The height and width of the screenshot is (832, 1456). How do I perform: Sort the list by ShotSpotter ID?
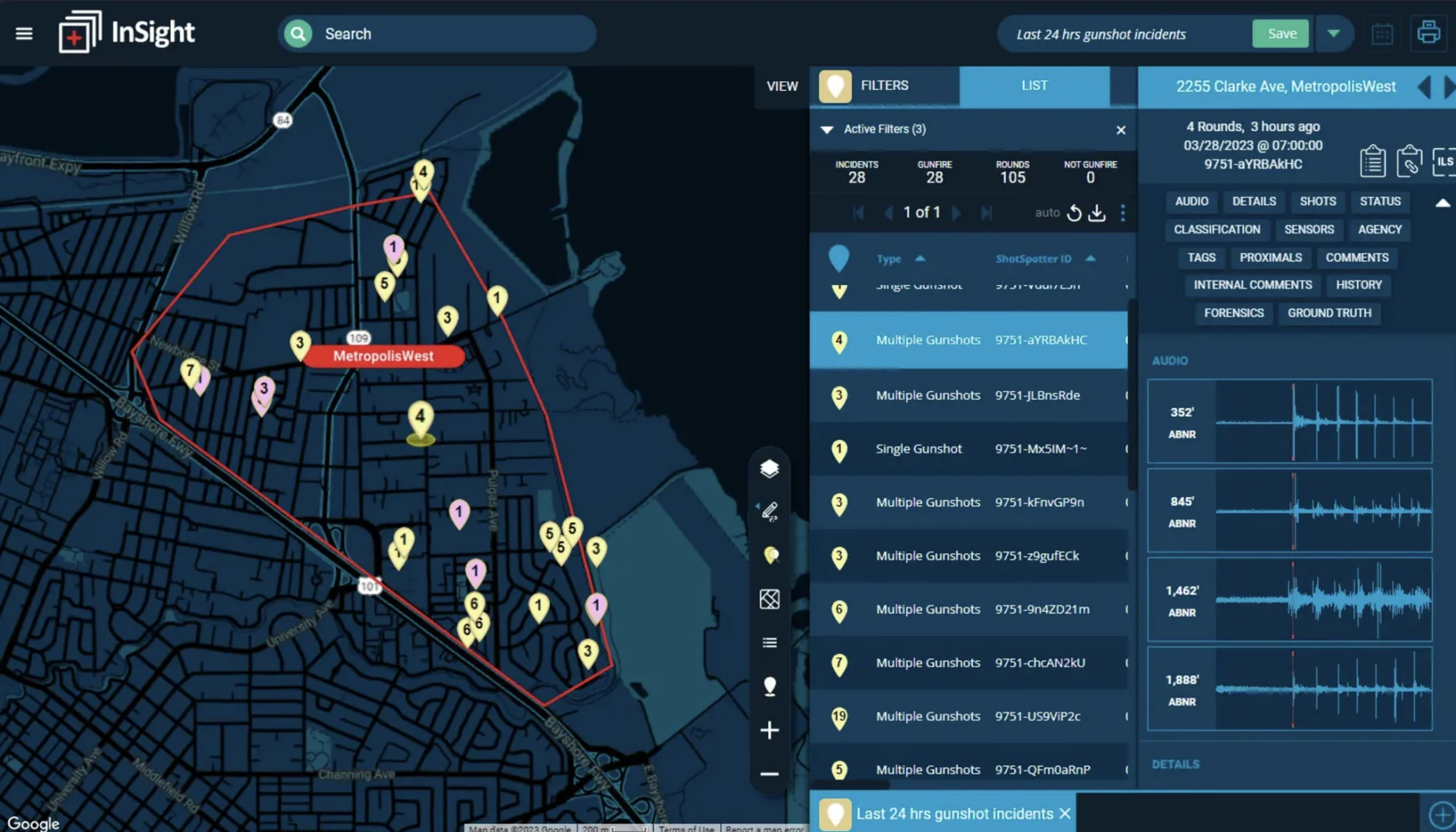[x=1033, y=259]
